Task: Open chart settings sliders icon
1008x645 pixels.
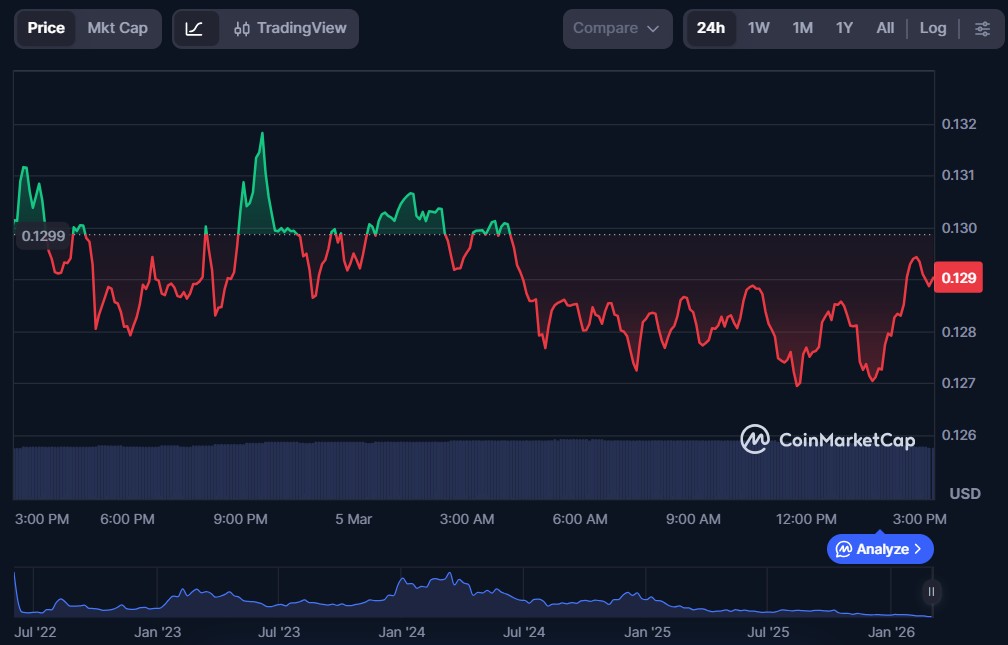Action: [x=982, y=29]
